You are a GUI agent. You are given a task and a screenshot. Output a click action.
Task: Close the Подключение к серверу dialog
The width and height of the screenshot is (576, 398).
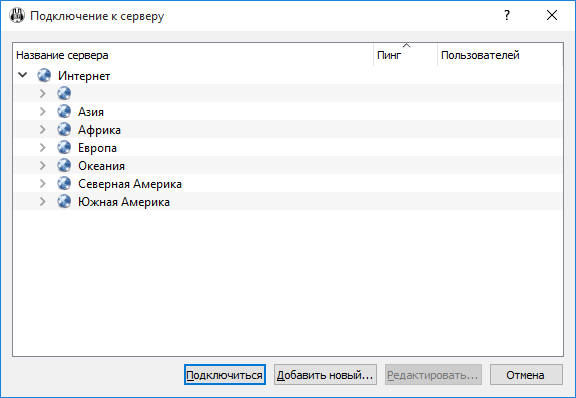(552, 15)
